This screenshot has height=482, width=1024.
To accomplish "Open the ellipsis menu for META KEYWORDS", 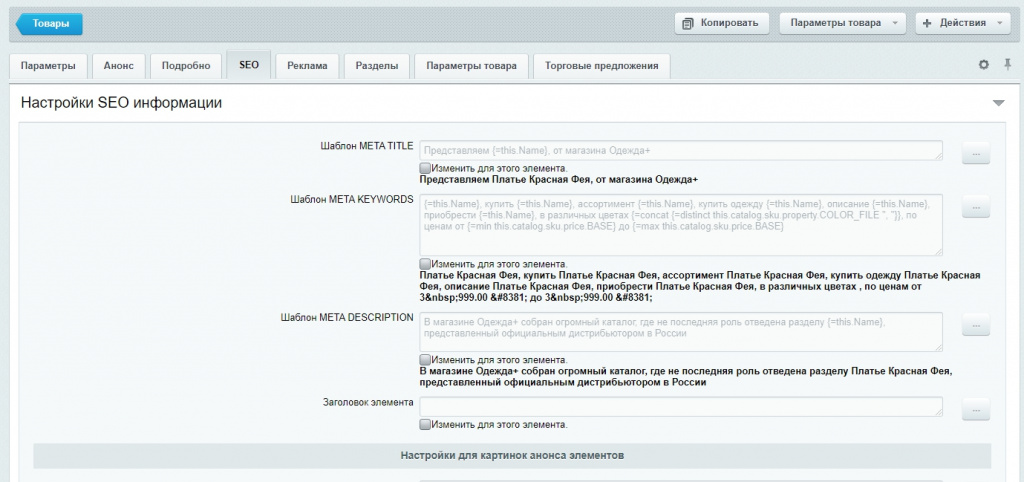I will click(x=976, y=206).
